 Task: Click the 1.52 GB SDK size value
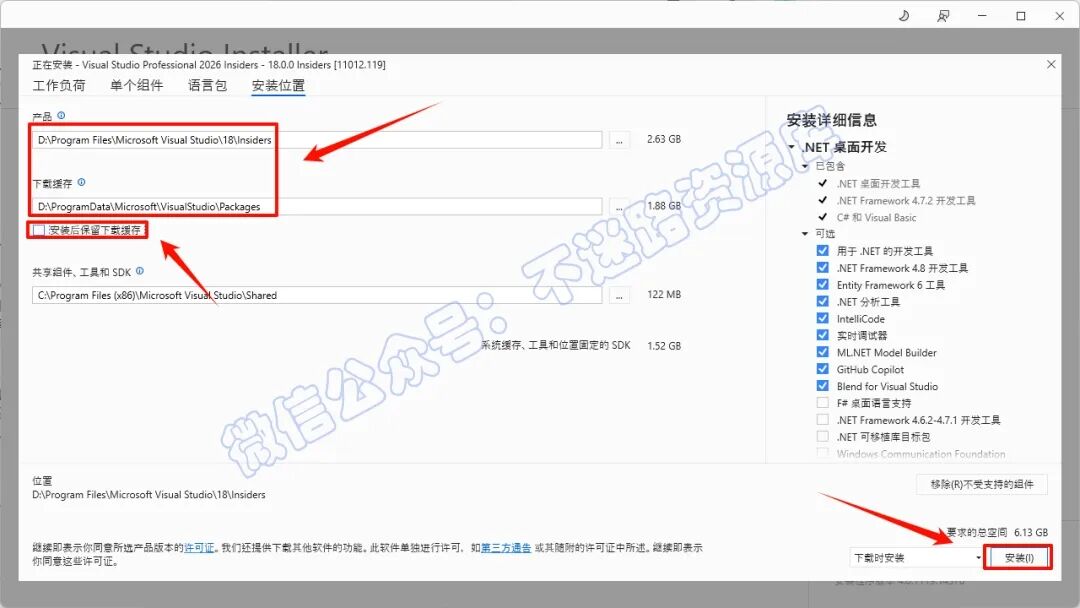664,346
